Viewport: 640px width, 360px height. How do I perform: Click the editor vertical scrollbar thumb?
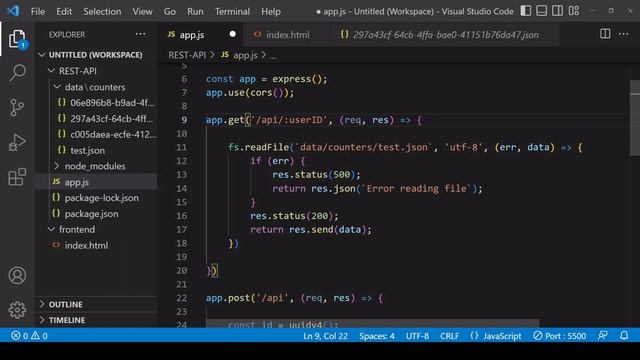click(635, 118)
